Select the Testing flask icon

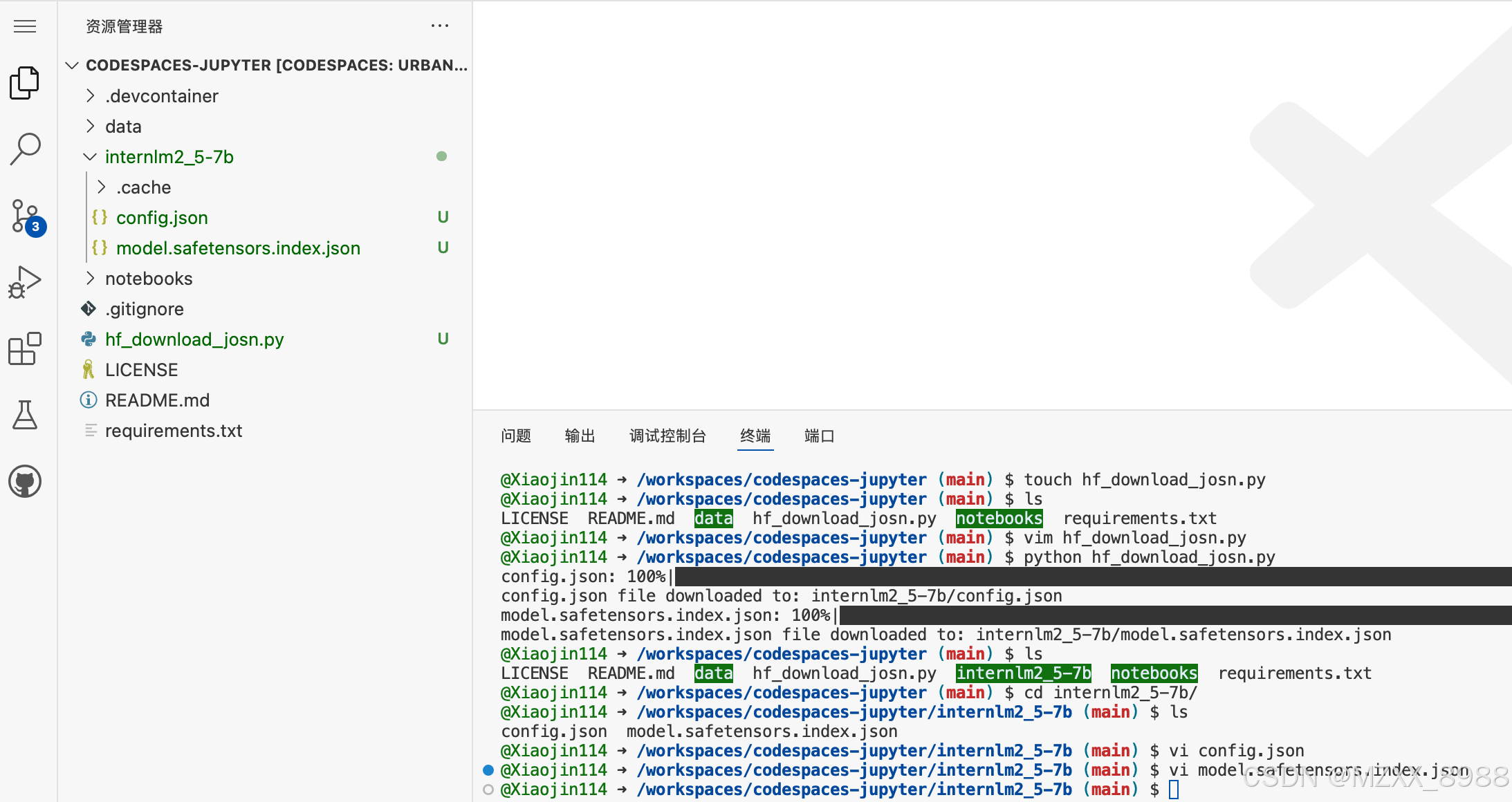pos(25,414)
